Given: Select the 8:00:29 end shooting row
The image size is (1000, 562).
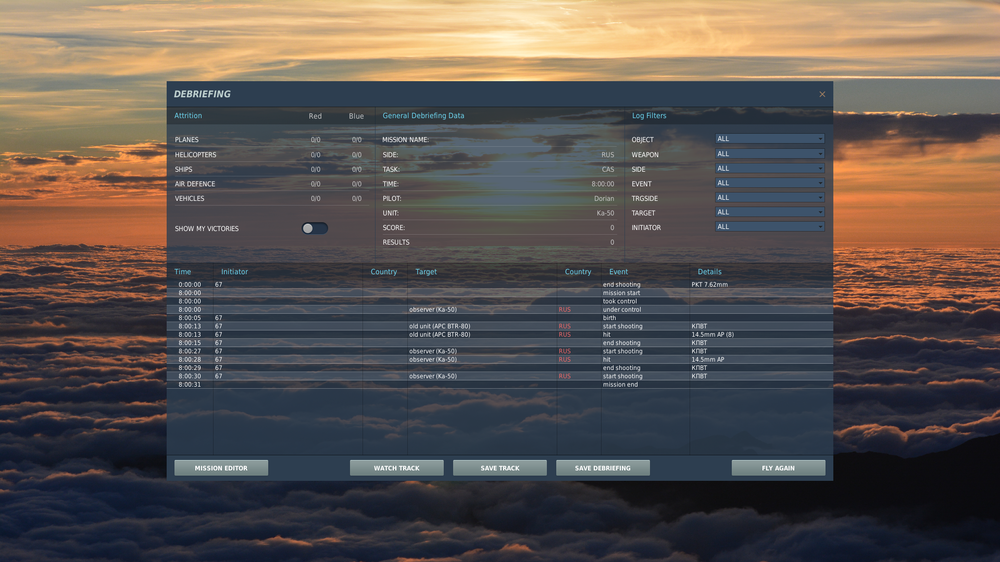Looking at the screenshot, I should [x=500, y=367].
